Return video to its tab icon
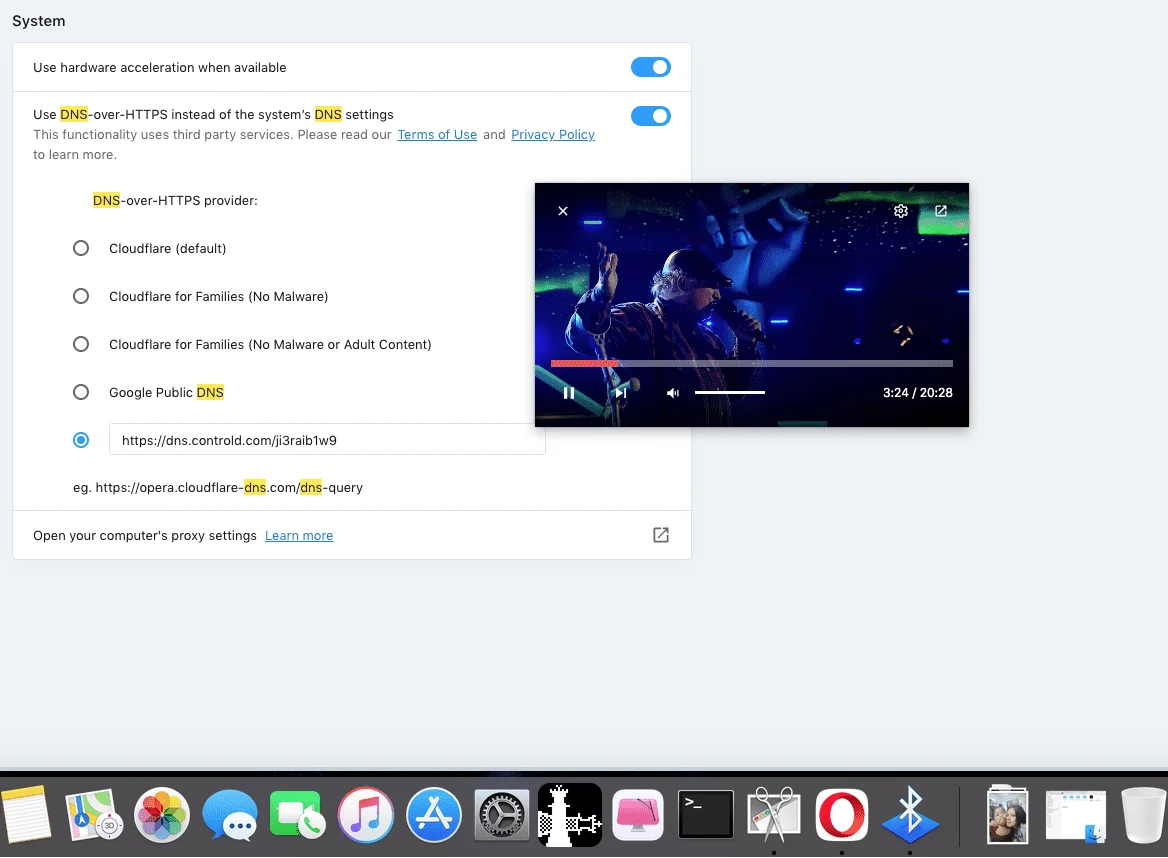Viewport: 1168px width, 858px height. pos(941,211)
